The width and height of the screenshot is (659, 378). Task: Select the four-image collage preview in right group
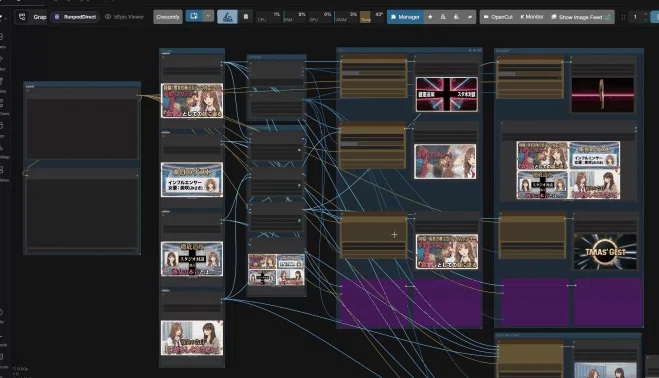click(568, 170)
